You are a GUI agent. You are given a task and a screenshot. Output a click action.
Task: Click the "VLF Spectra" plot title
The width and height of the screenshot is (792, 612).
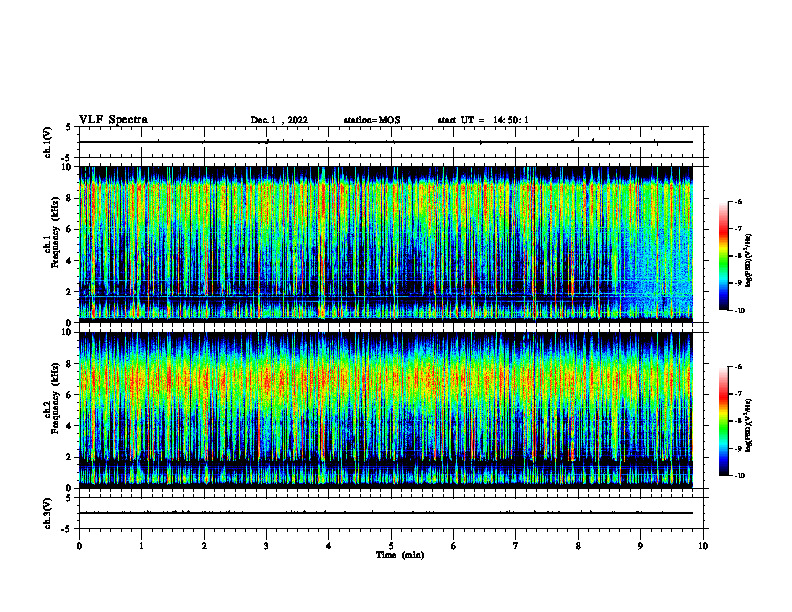113,120
